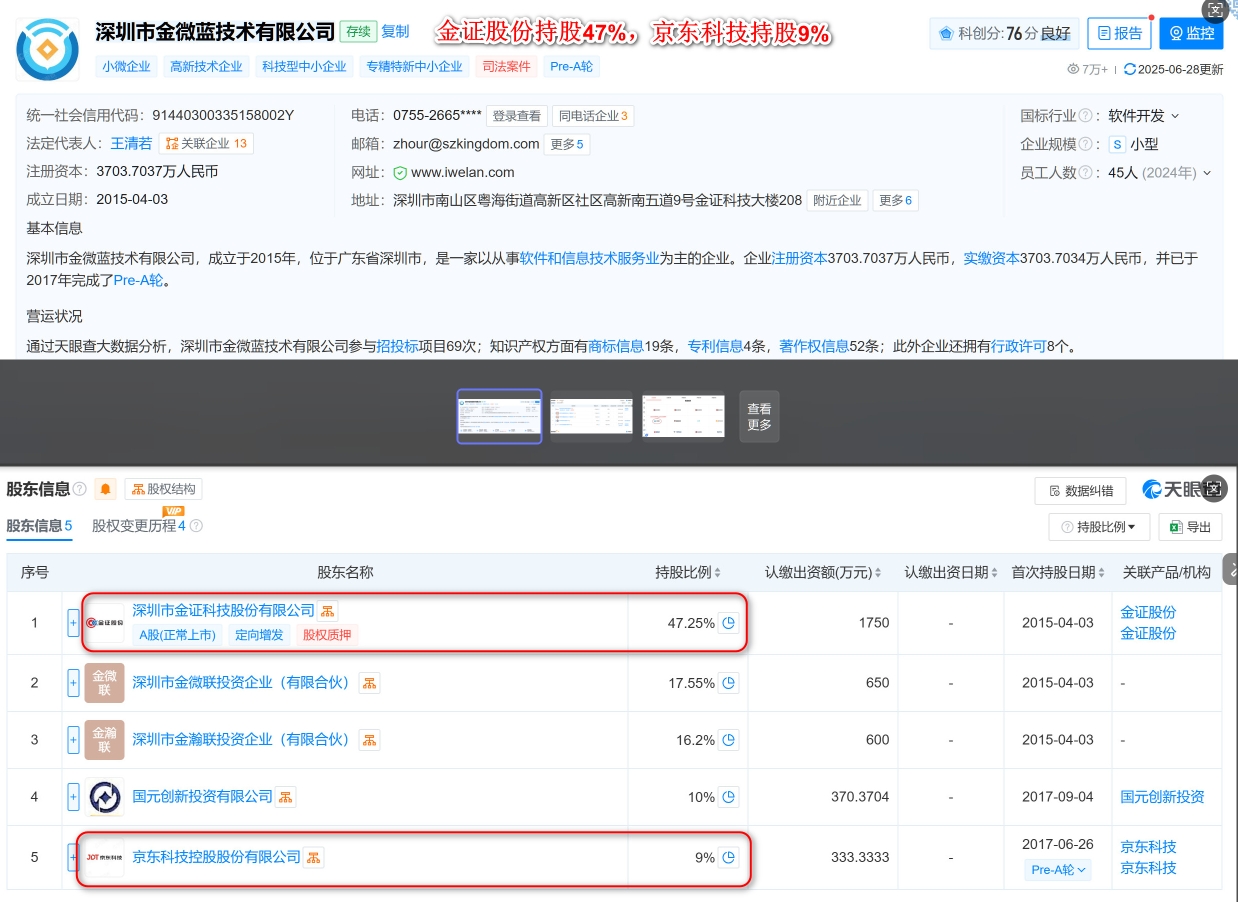
Task: Click the pie chart icon beside 47.25%
Action: pyautogui.click(x=729, y=623)
